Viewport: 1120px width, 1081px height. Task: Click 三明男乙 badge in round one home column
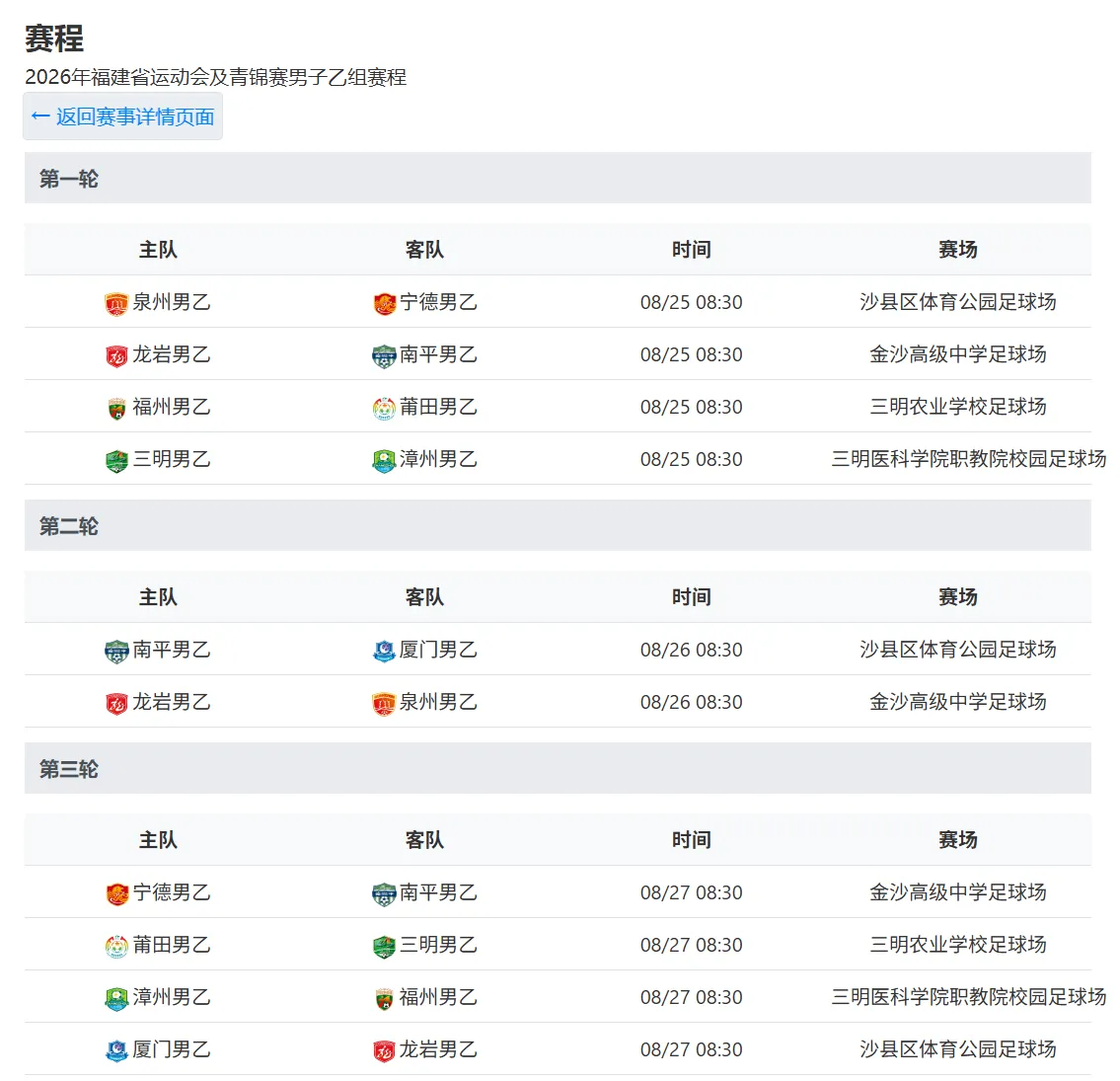click(116, 461)
